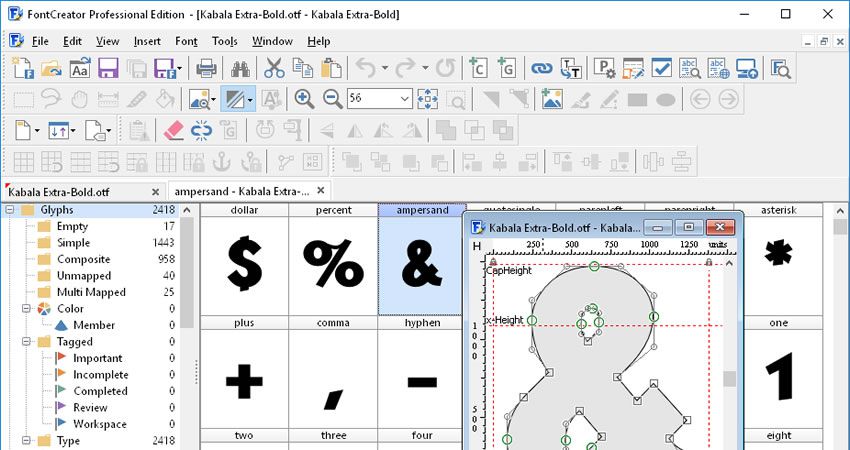Open Find with the binoculars icon

[240, 68]
